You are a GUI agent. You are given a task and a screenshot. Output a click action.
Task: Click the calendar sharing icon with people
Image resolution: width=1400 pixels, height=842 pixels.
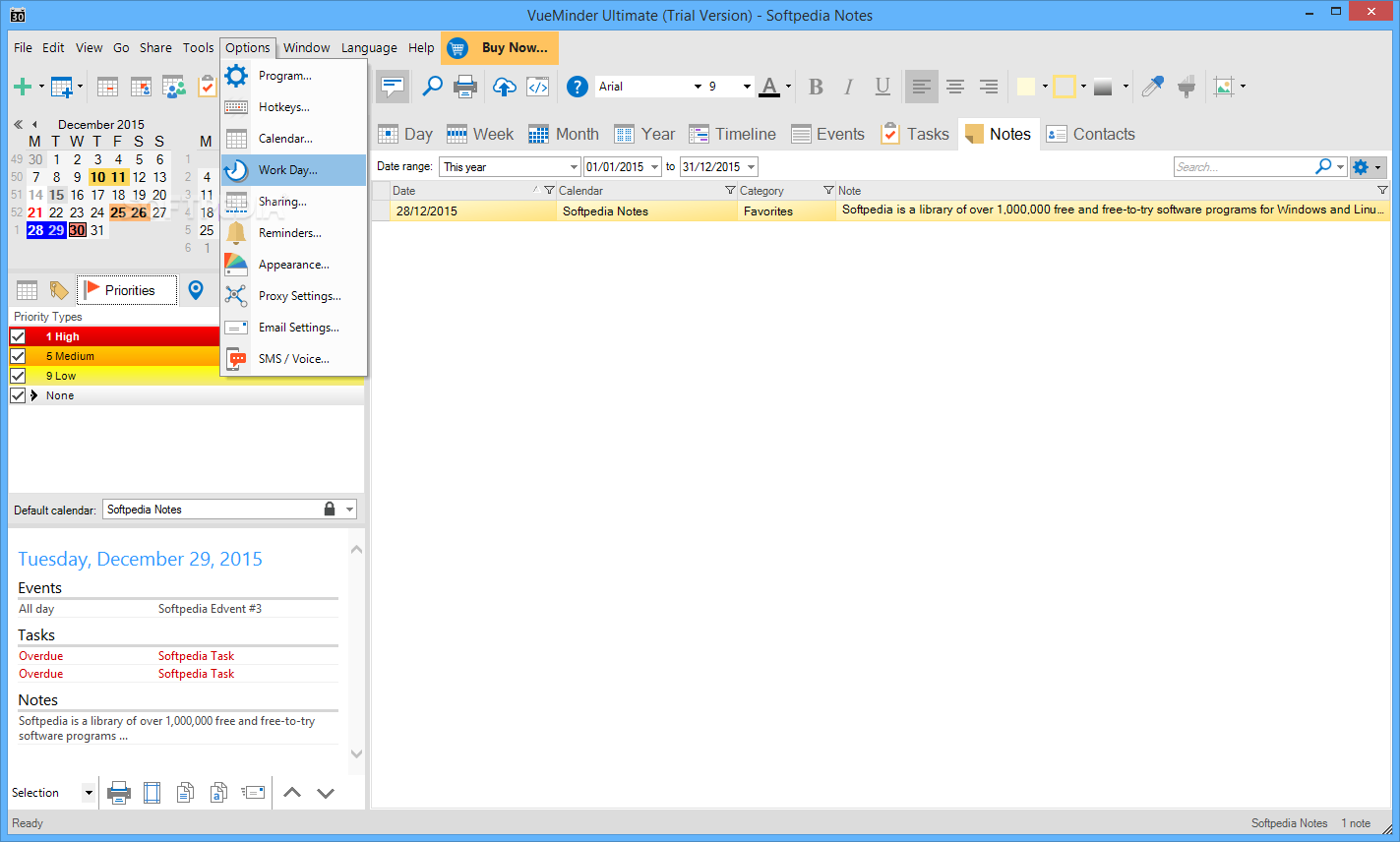174,87
